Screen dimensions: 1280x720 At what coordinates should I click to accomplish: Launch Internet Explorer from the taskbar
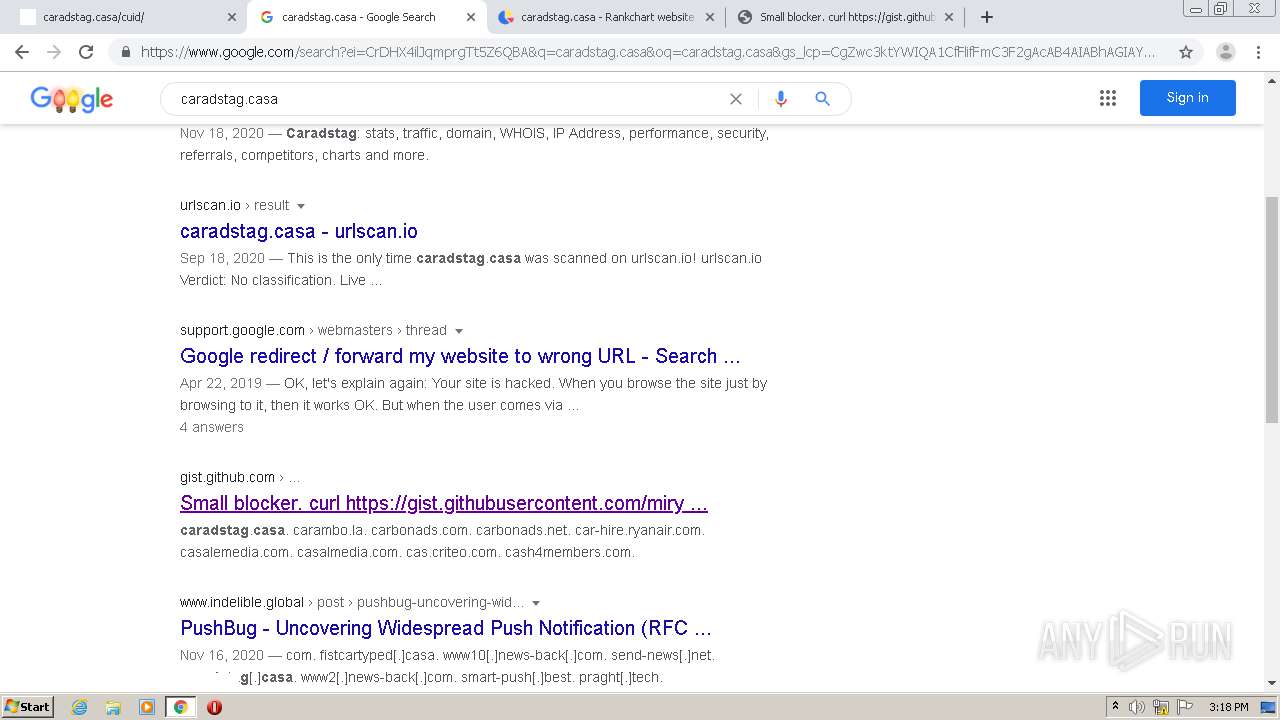coord(80,707)
